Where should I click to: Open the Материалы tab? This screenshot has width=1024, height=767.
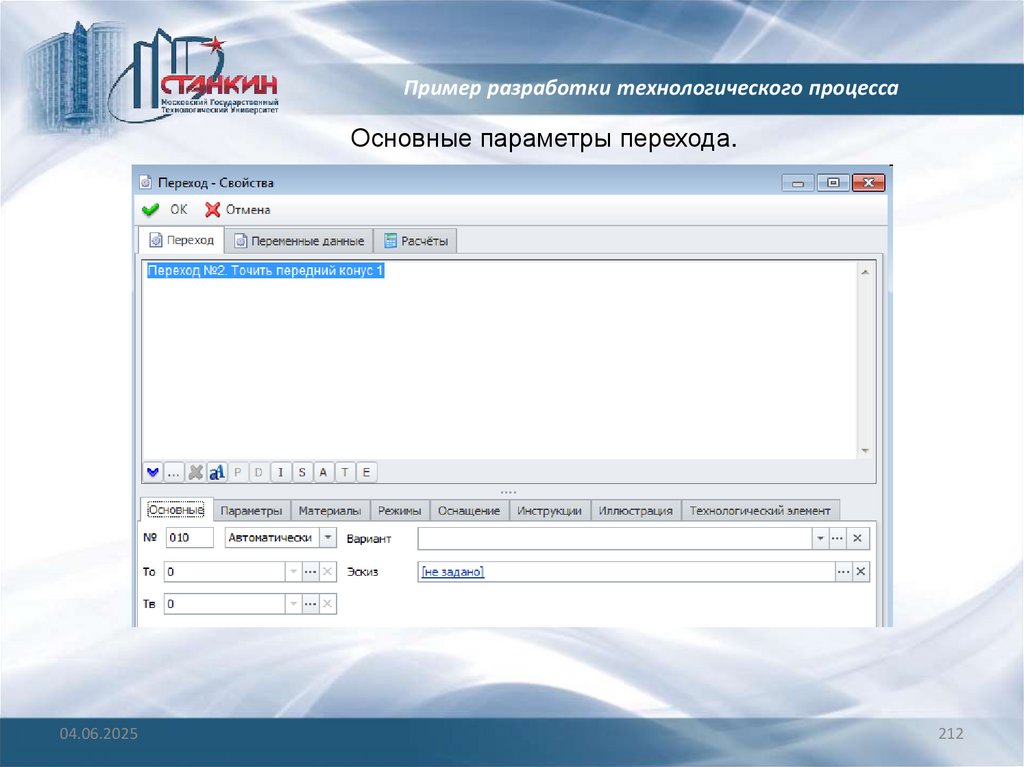[330, 511]
